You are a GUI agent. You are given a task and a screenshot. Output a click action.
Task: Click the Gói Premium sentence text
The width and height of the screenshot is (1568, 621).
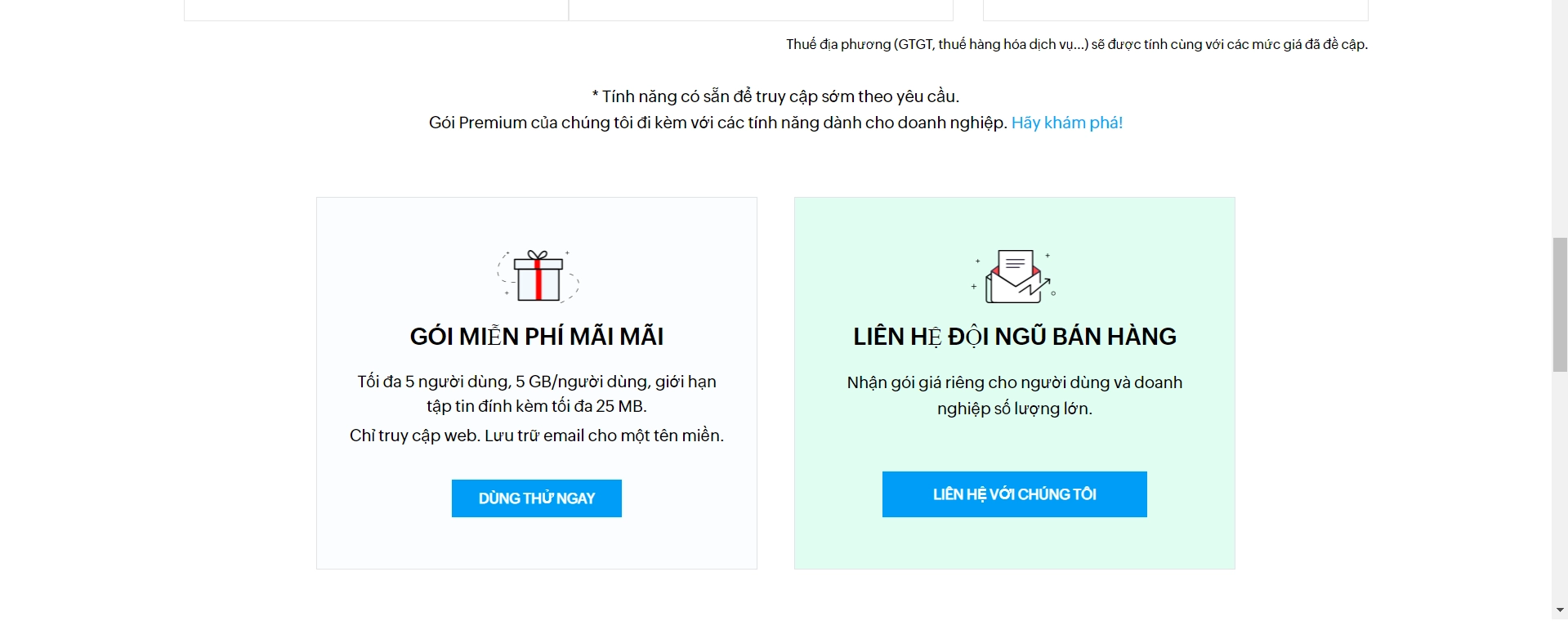tap(718, 123)
